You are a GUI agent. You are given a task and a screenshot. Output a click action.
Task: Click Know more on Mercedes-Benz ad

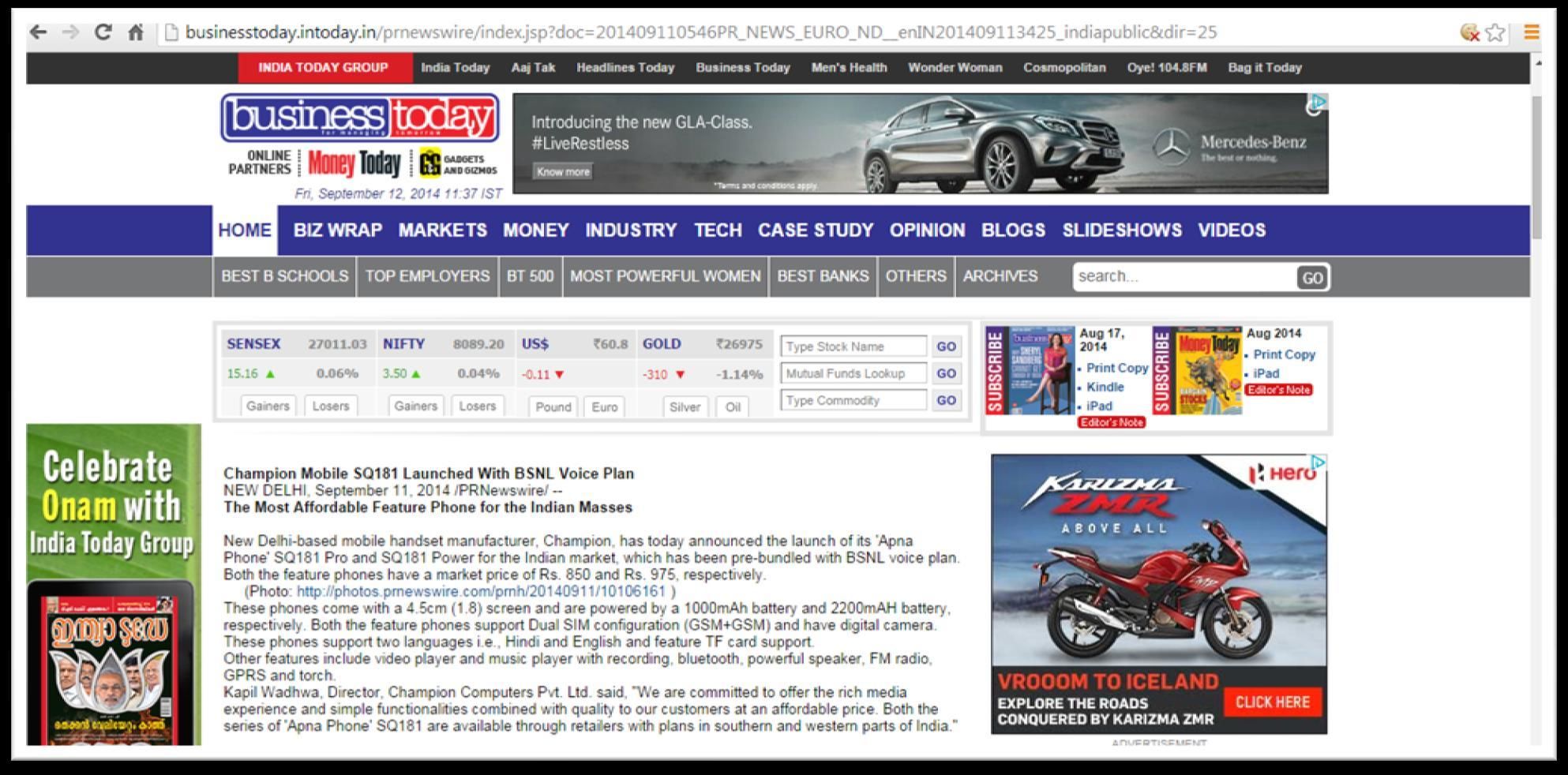point(563,171)
